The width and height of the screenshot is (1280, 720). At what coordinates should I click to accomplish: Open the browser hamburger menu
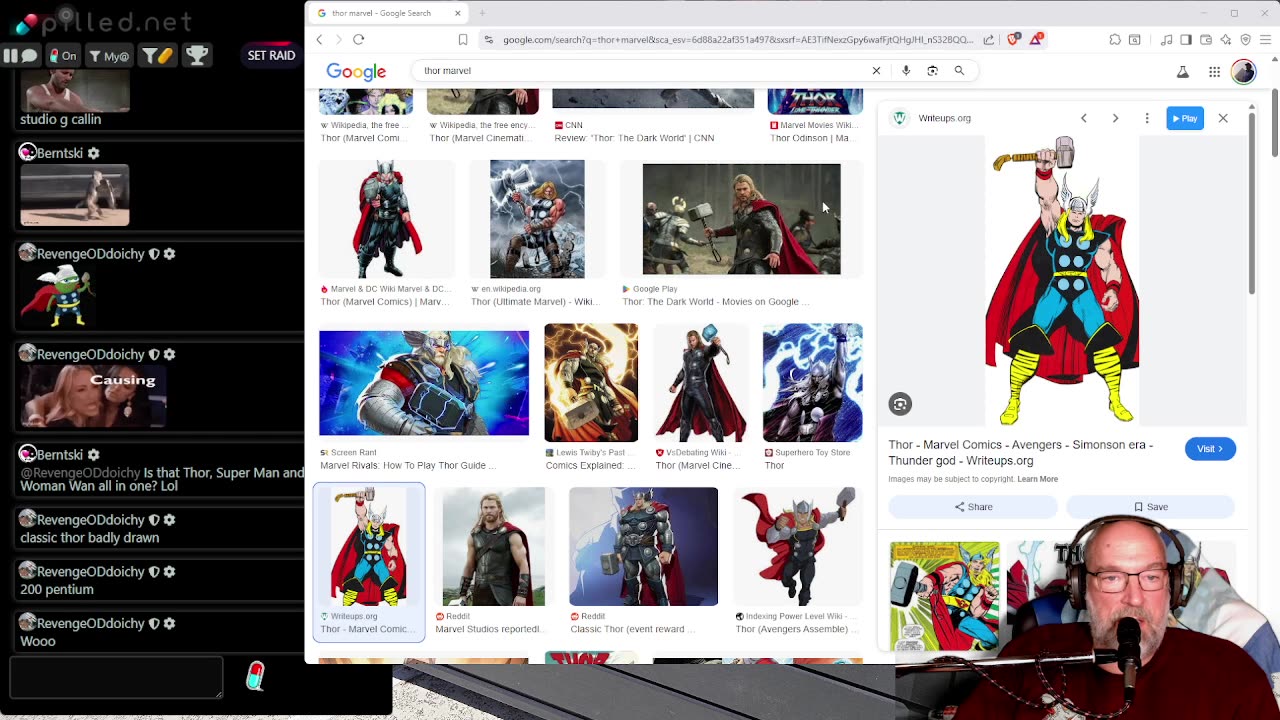(1266, 40)
